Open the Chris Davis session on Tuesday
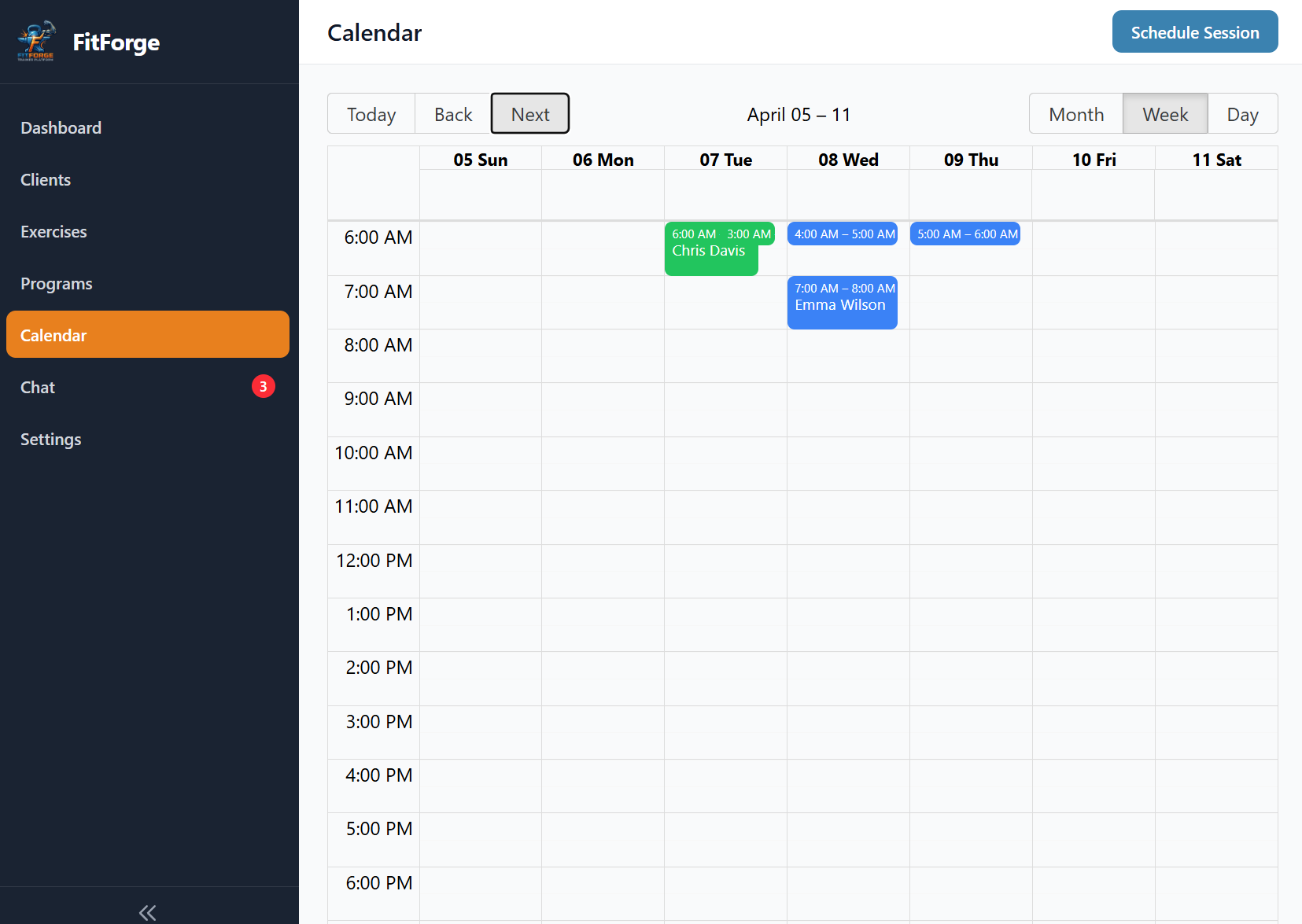Image resolution: width=1302 pixels, height=924 pixels. 710,249
